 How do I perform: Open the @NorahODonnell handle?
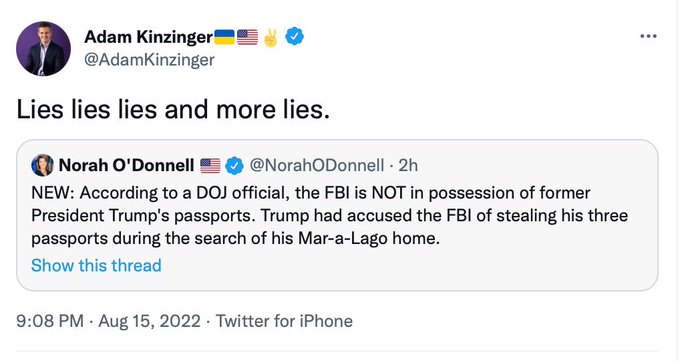pyautogui.click(x=317, y=165)
